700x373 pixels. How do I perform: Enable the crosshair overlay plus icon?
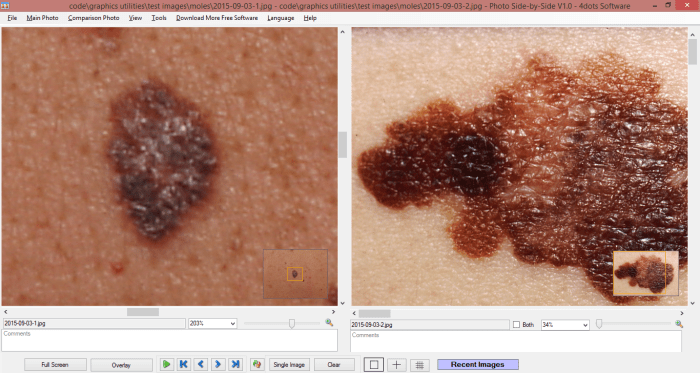(396, 365)
